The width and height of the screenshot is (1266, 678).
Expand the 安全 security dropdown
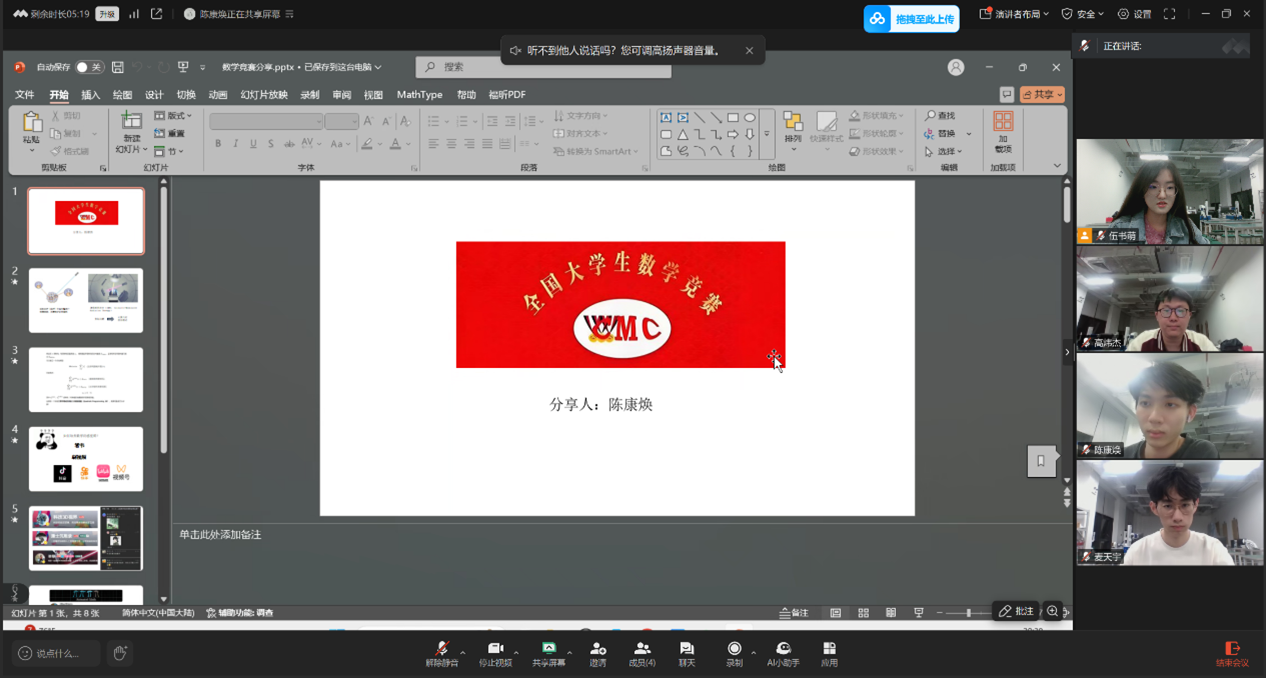point(1082,14)
